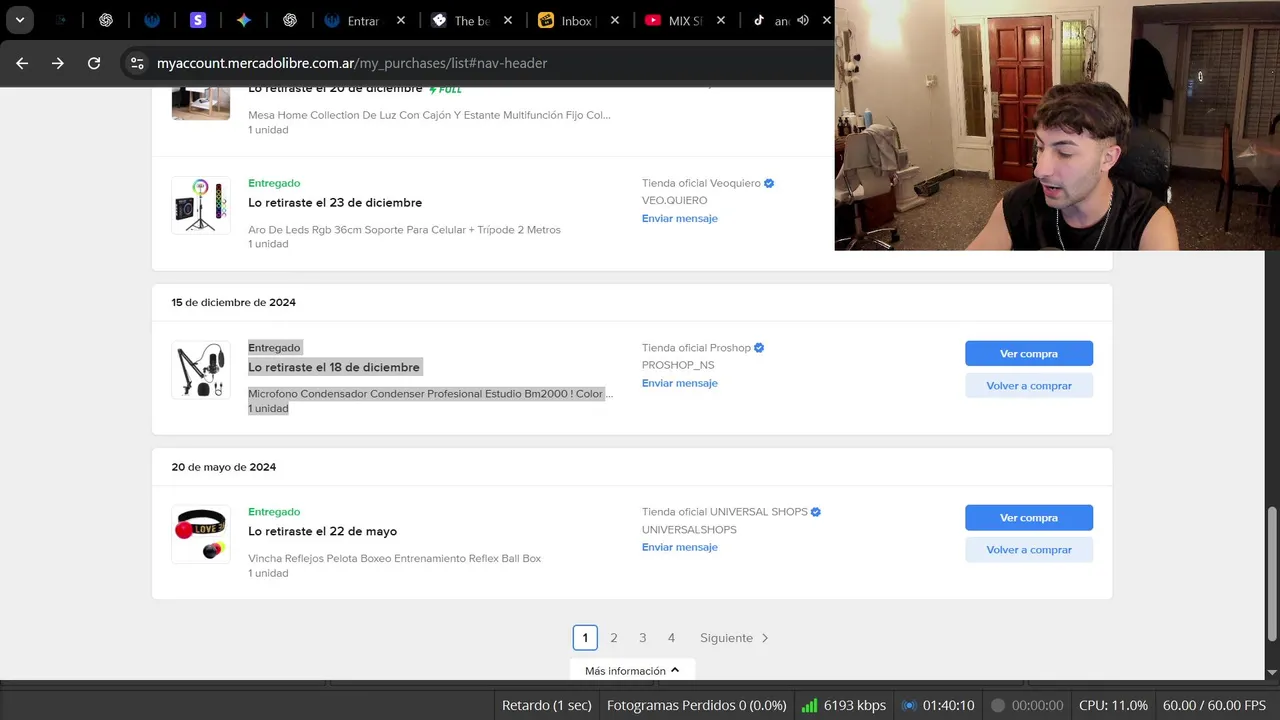Click 'Lo retiraste el 22 de mayo'
This screenshot has width=1280, height=720.
tap(322, 531)
